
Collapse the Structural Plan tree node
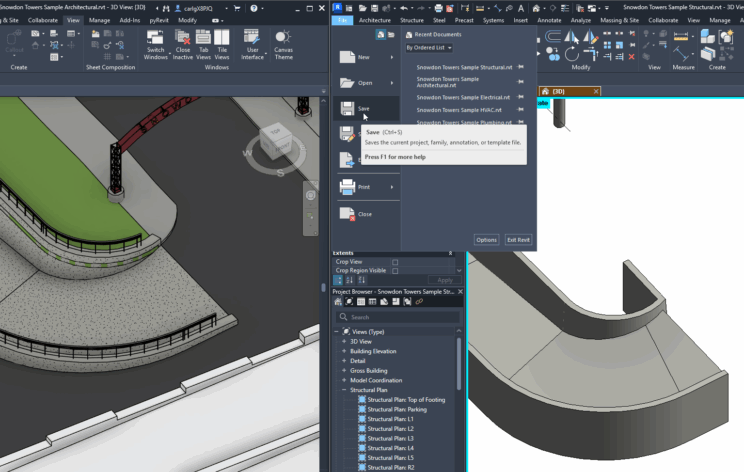tap(344, 390)
